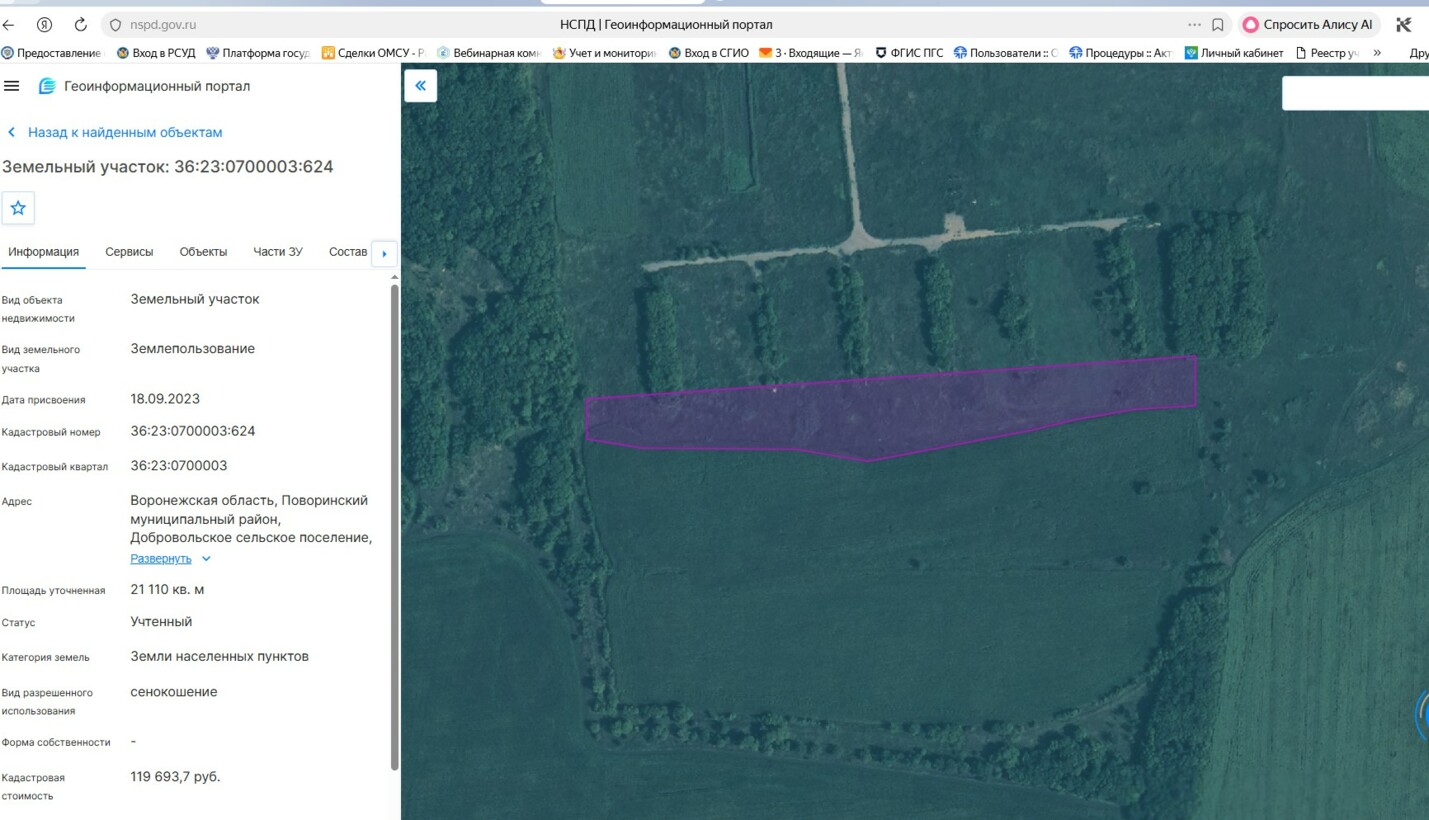Screen dimensions: 1429x820
Task: Bookmark this page with the bookmark icon
Action: (x=1218, y=25)
